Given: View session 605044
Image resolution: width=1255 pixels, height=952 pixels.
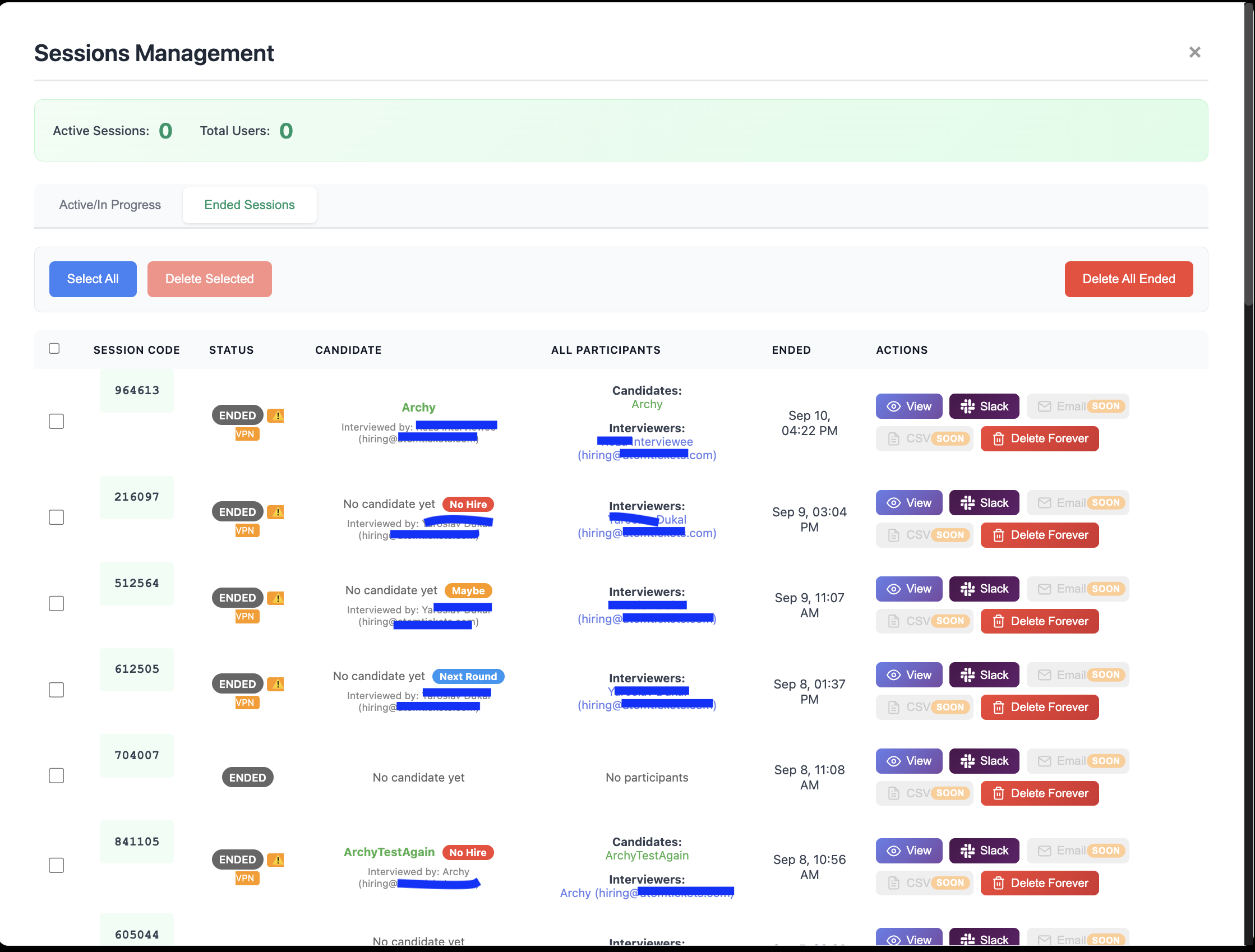Looking at the screenshot, I should point(909,939).
